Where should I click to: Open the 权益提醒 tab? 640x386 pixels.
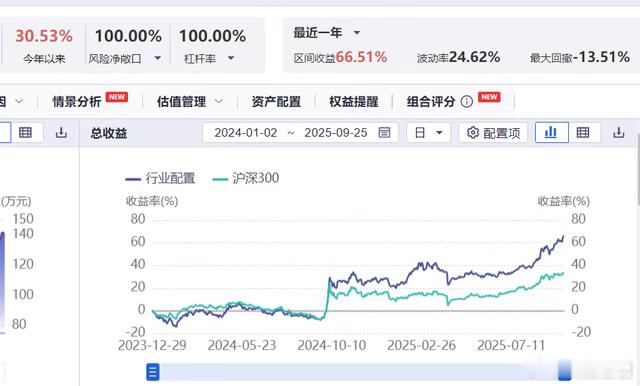click(353, 101)
